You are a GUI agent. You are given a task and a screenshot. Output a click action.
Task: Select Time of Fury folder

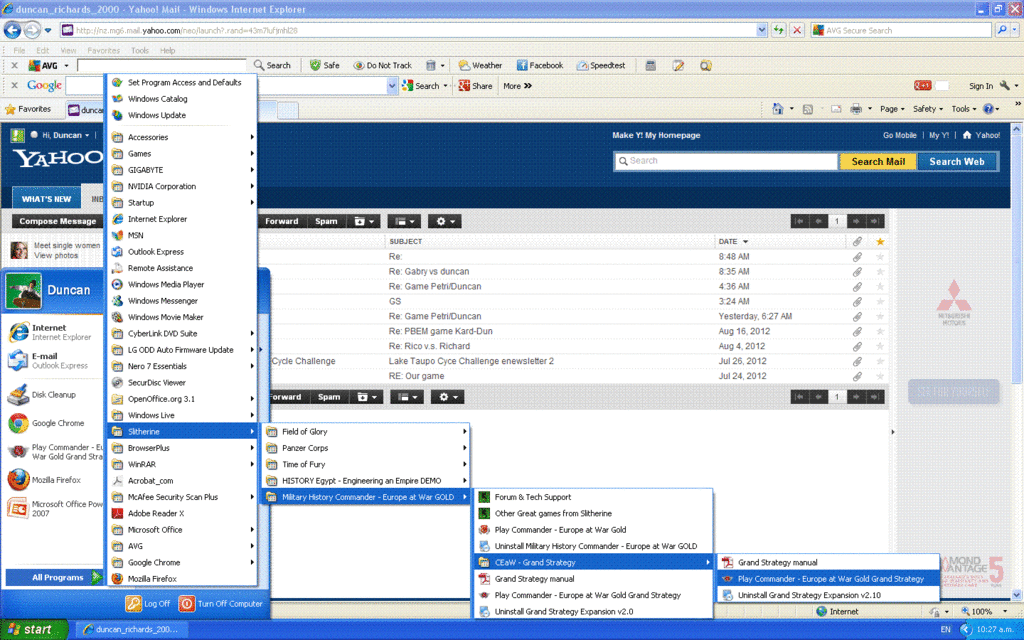[366, 464]
